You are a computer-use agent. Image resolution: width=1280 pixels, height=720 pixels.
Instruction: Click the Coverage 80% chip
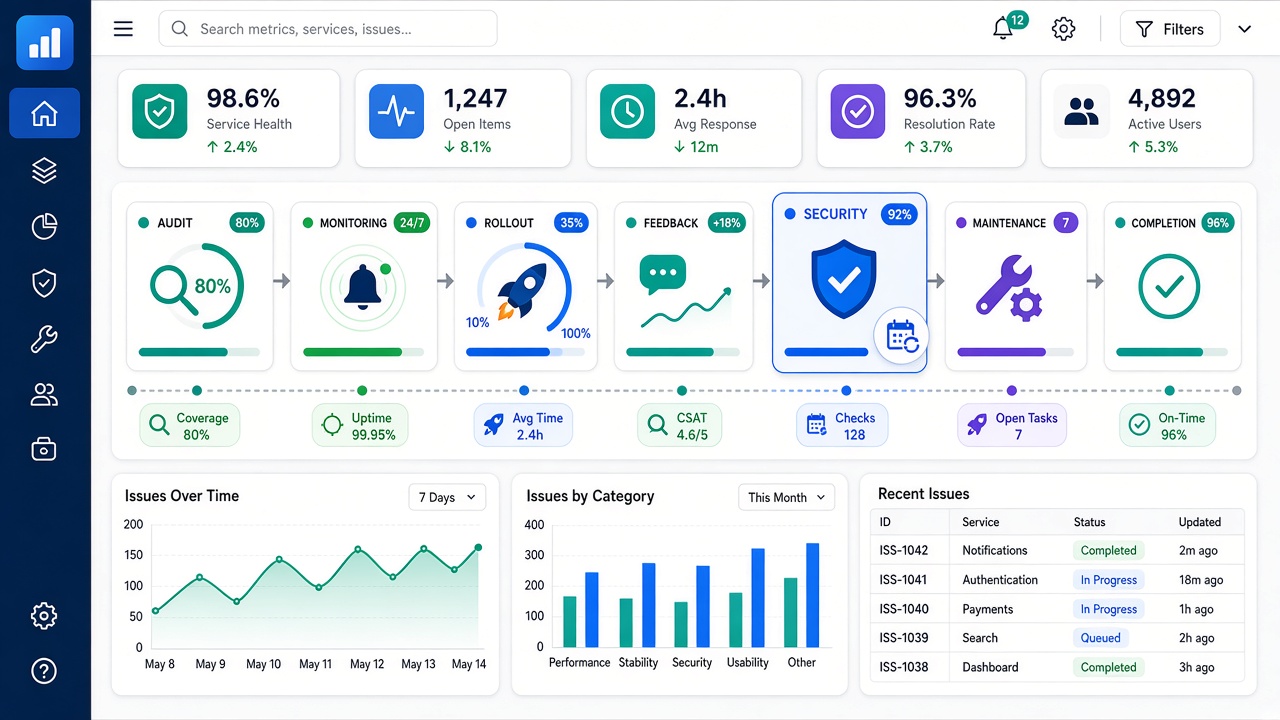tap(190, 426)
